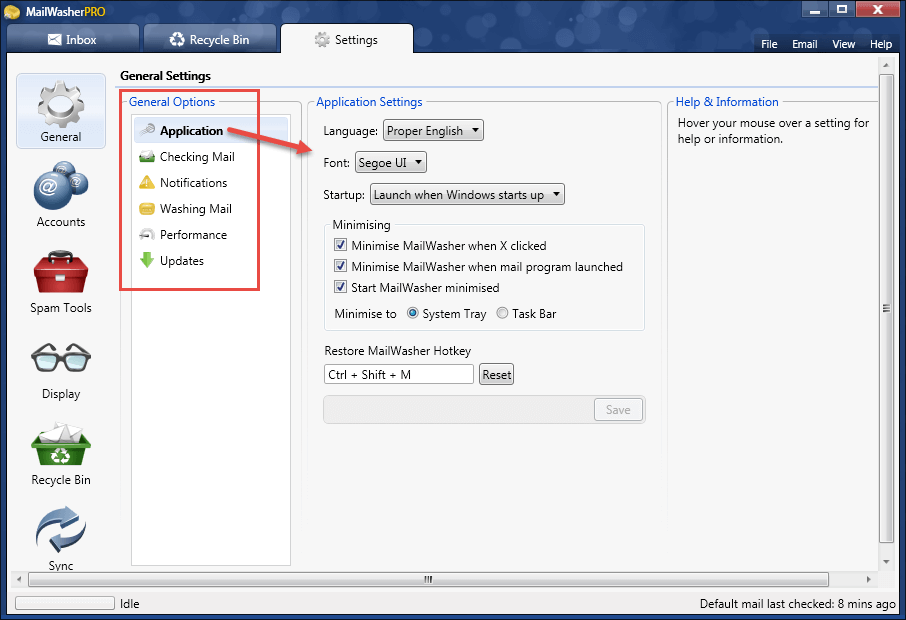The width and height of the screenshot is (906, 620).
Task: Open the General settings gear icon
Action: [x=61, y=104]
